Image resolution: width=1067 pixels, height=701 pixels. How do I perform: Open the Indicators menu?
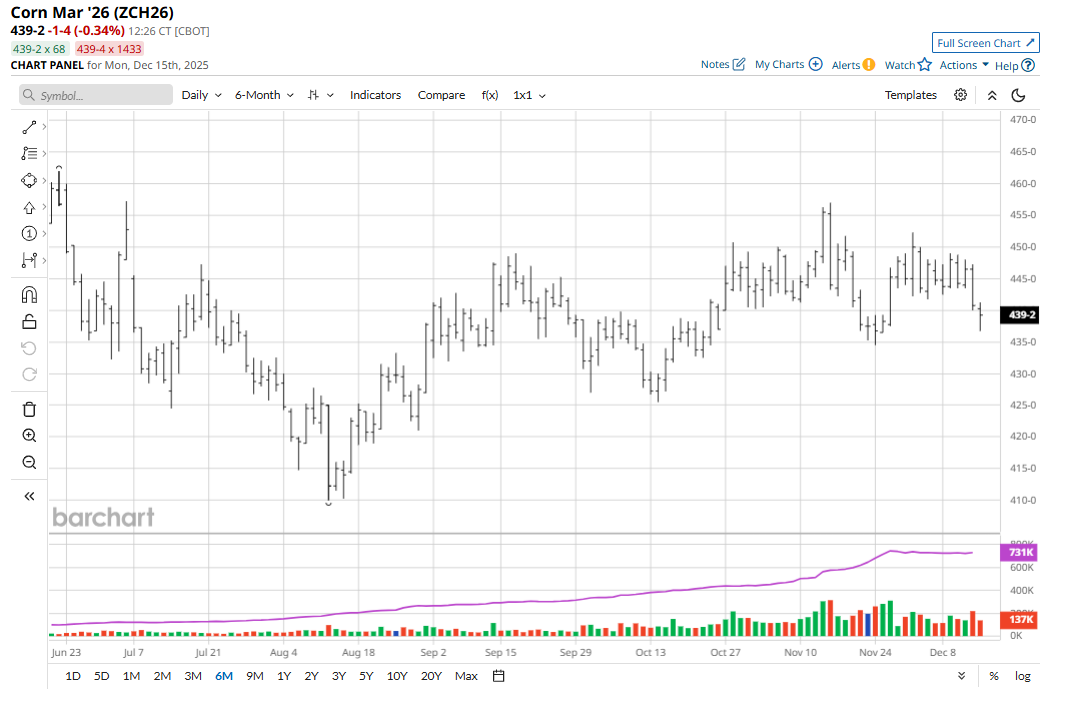tap(375, 95)
